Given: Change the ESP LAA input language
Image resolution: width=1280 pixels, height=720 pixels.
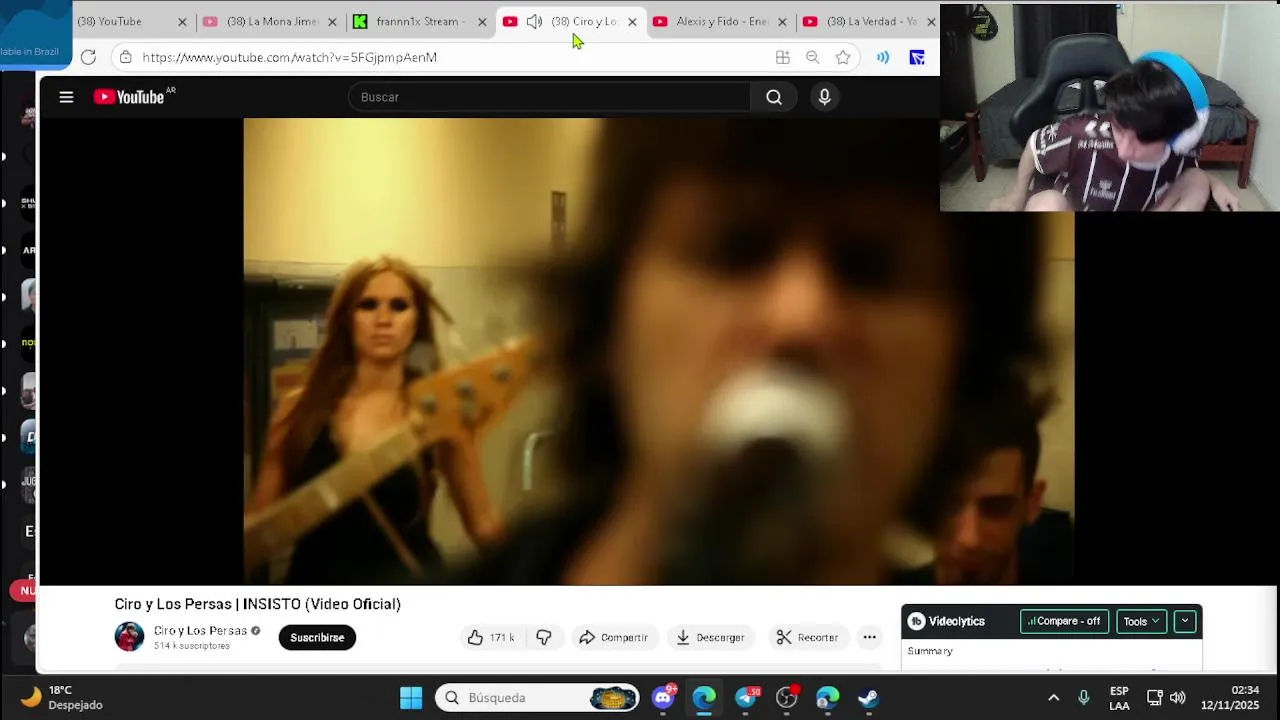Looking at the screenshot, I should 1119,698.
